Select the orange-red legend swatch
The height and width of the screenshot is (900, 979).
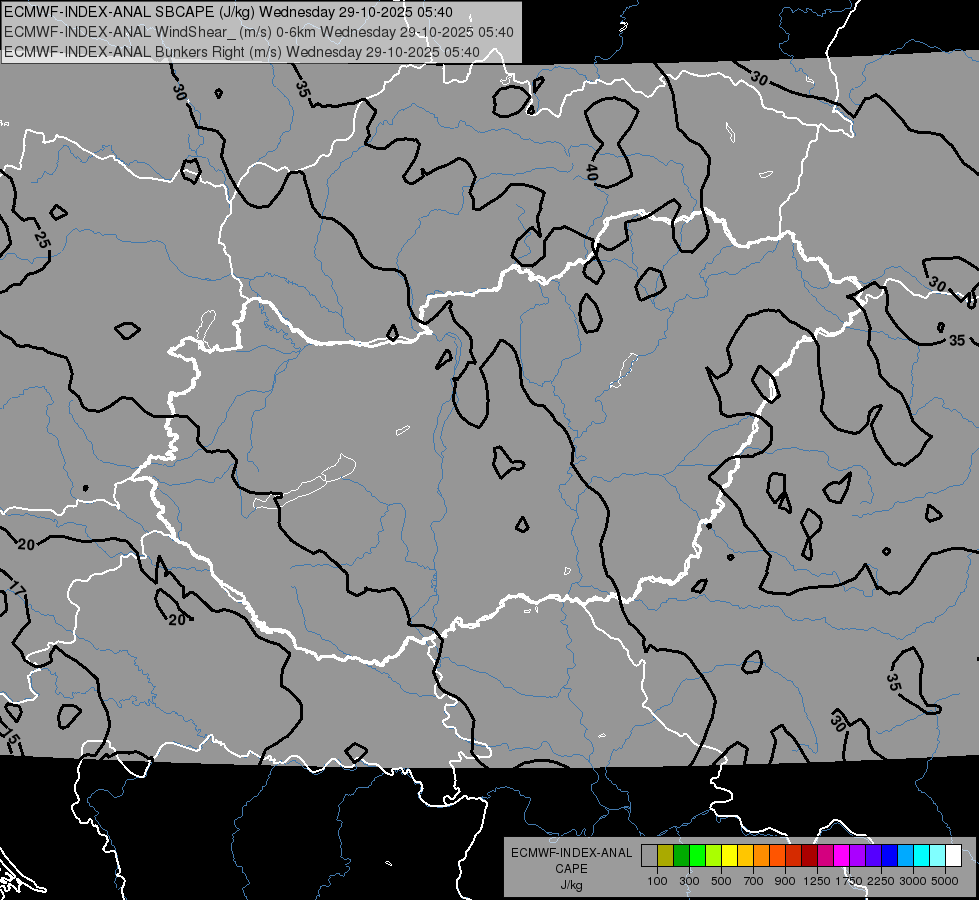click(x=777, y=856)
